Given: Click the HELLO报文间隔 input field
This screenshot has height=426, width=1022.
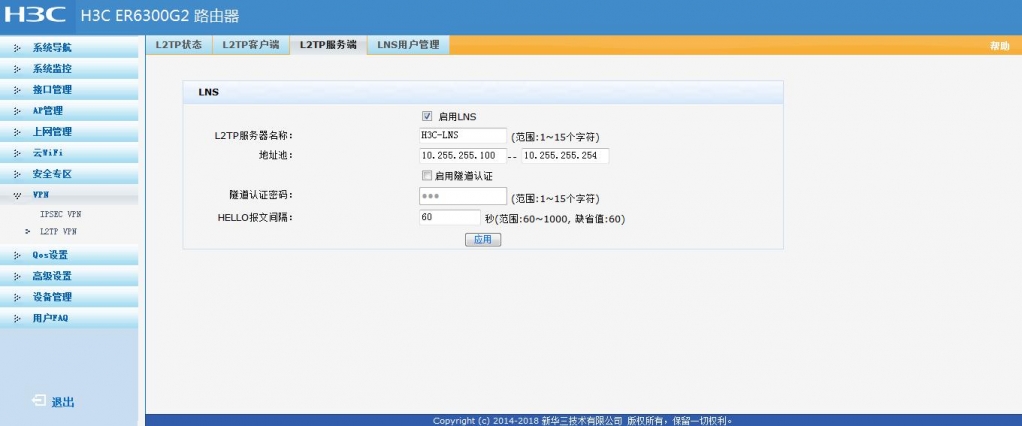Looking at the screenshot, I should point(450,218).
